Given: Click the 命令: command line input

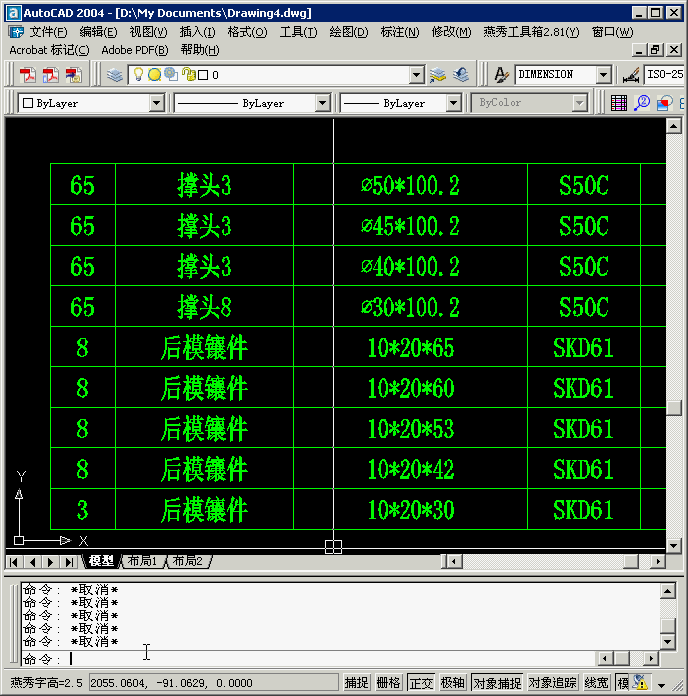Looking at the screenshot, I should pyautogui.click(x=308, y=659).
